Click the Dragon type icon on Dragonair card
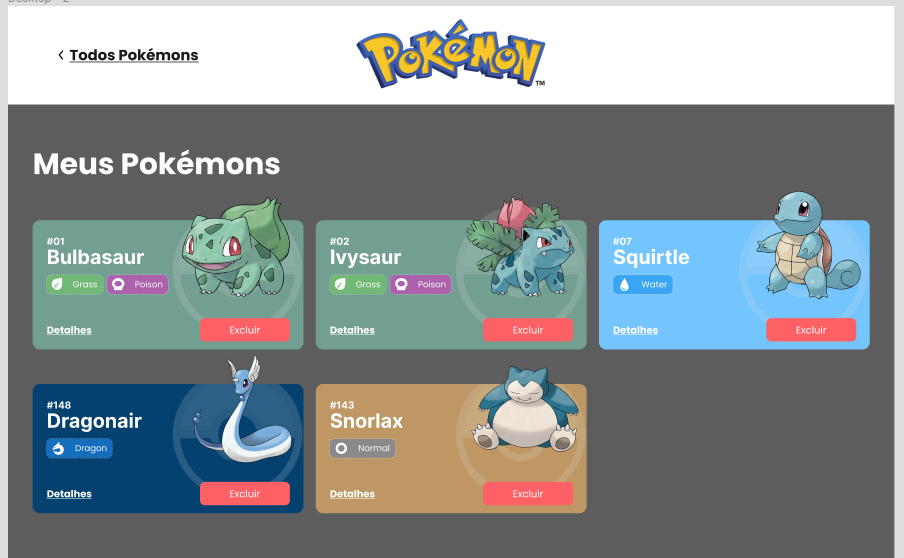The image size is (904, 558). (58, 448)
